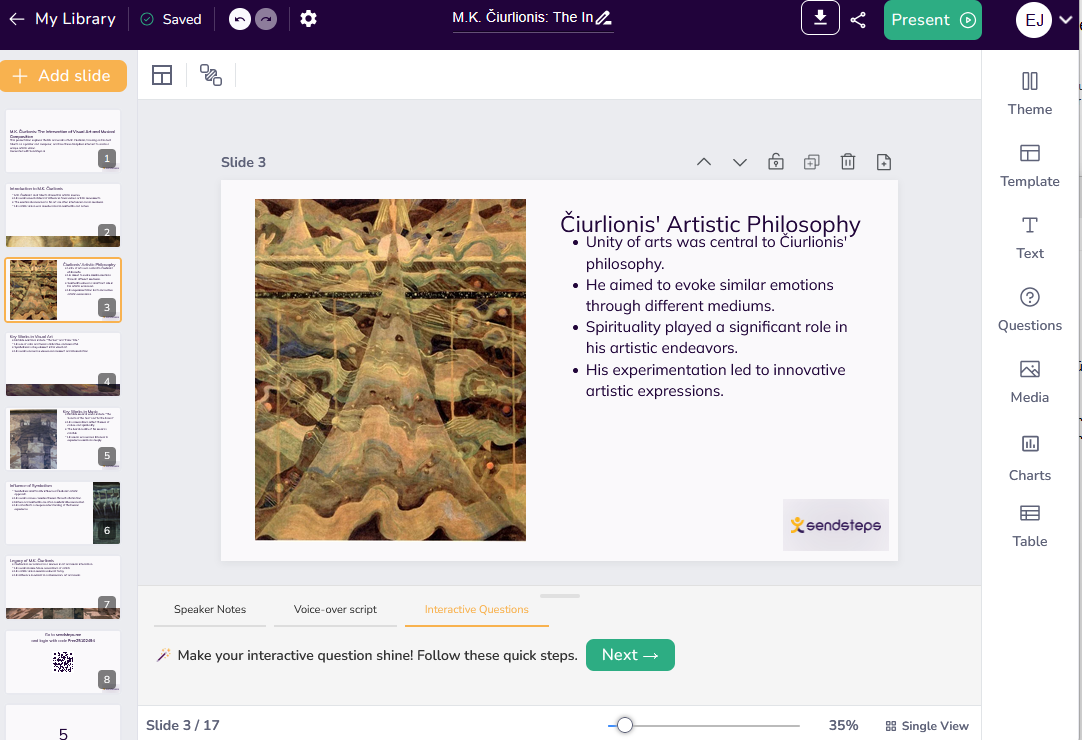The width and height of the screenshot is (1082, 740).
Task: Toggle Single View mode
Action: pyautogui.click(x=926, y=726)
